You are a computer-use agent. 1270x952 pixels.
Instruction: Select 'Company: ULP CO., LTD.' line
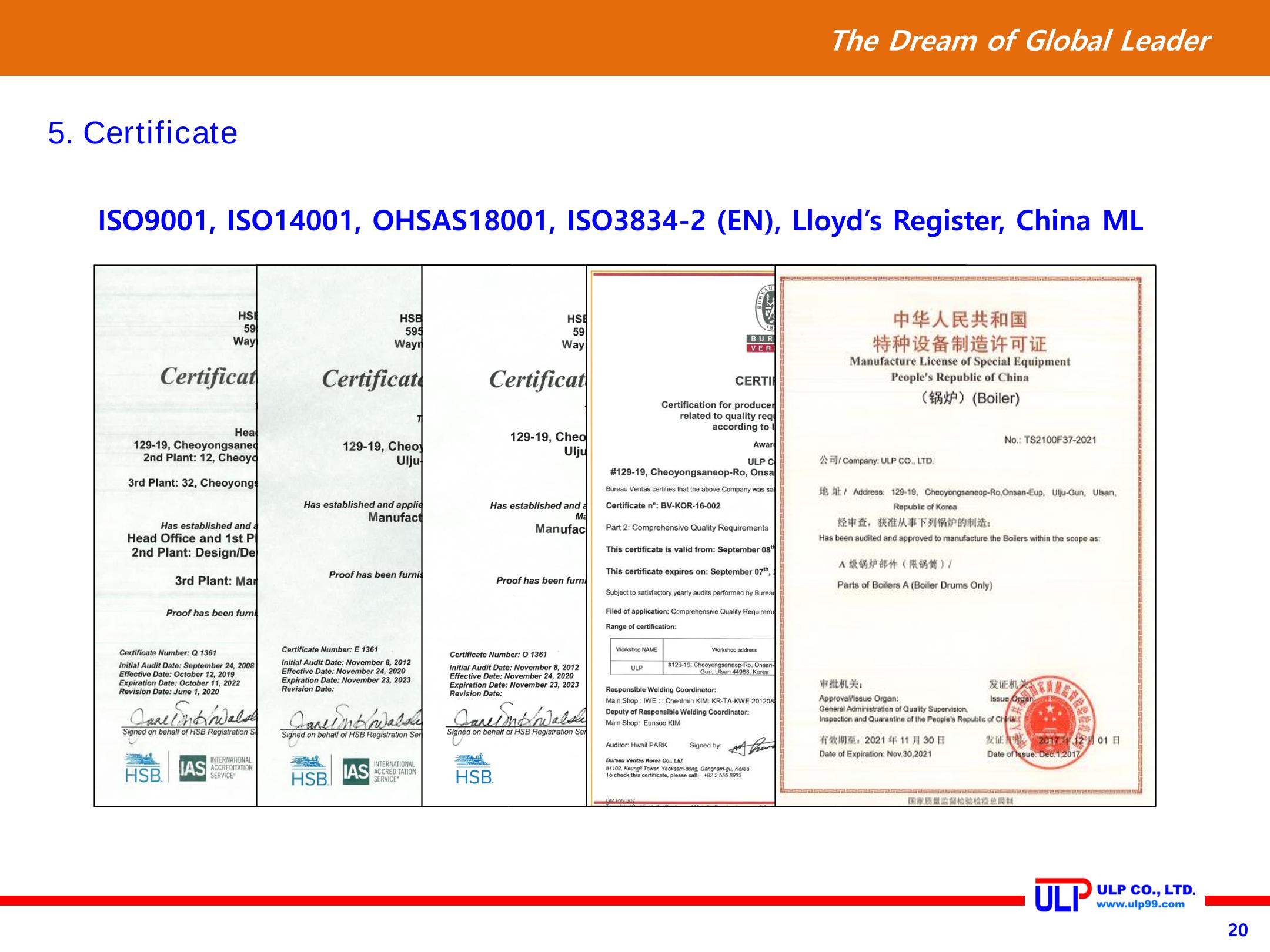[876, 461]
